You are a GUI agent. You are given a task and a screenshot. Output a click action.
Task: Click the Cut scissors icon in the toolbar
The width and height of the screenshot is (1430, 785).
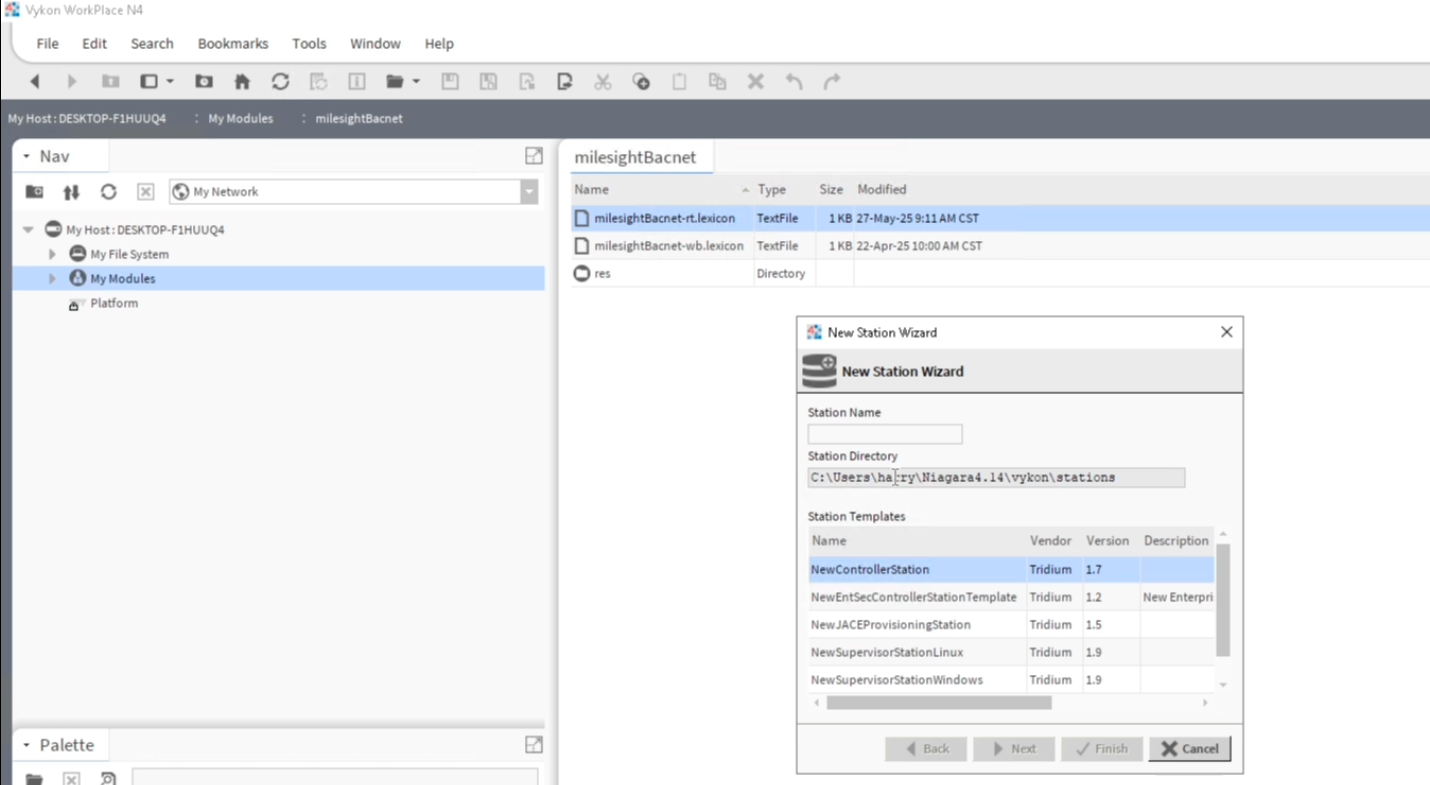coord(603,82)
